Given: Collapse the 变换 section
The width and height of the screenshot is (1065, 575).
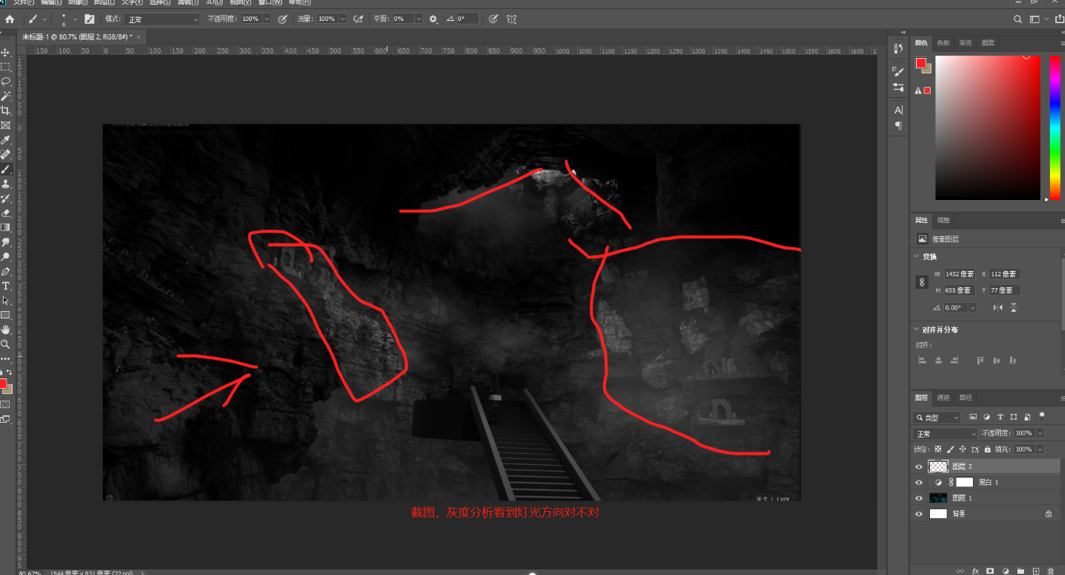Looking at the screenshot, I should [917, 257].
